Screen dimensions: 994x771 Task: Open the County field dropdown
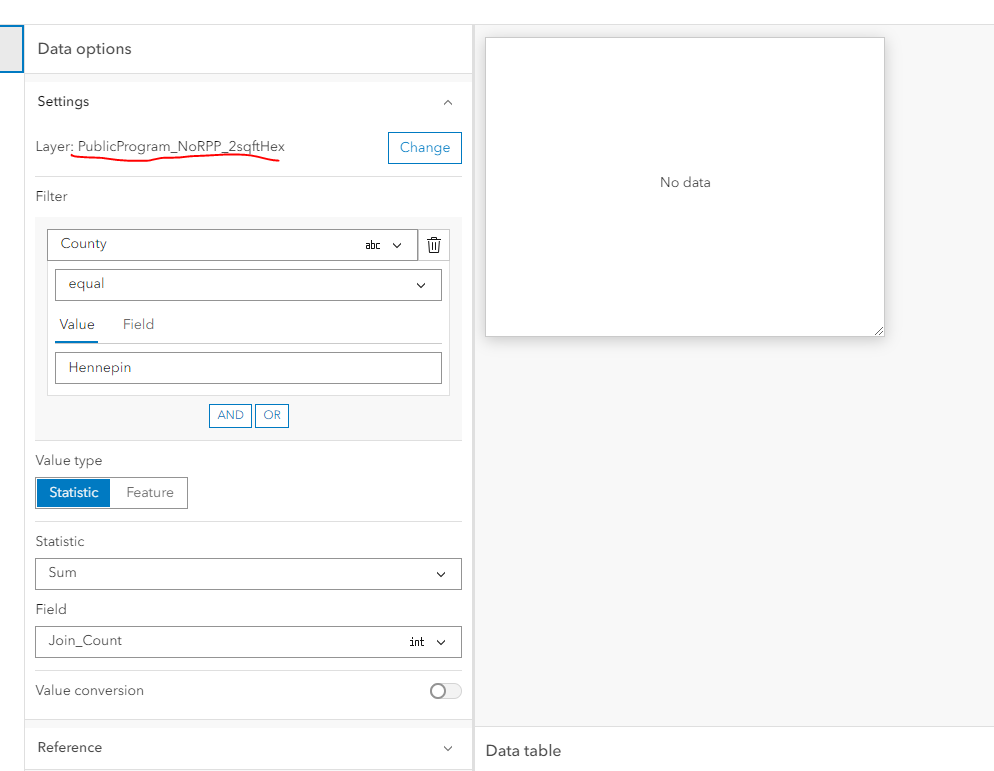click(232, 245)
